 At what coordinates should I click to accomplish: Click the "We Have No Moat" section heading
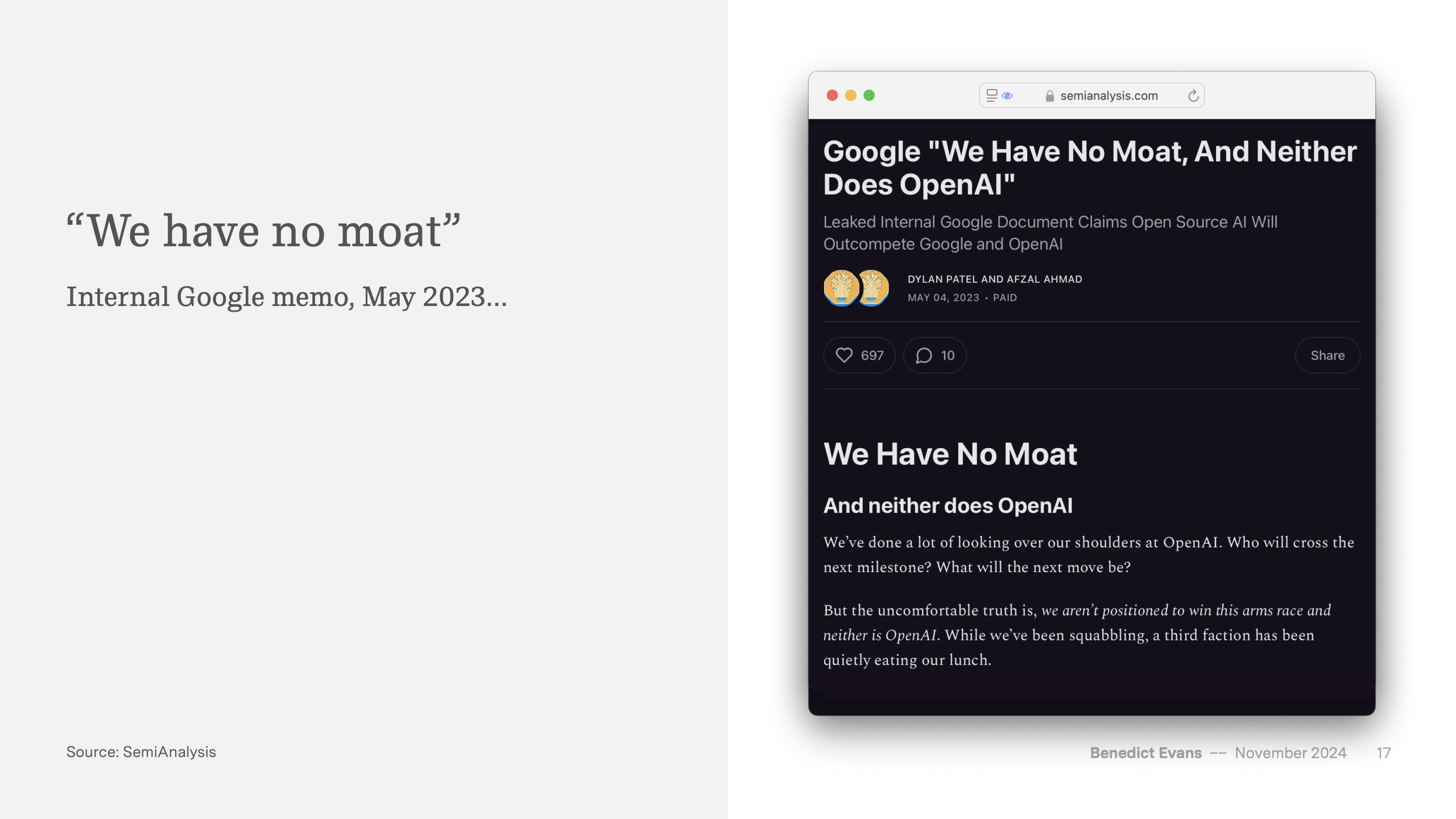click(x=950, y=454)
